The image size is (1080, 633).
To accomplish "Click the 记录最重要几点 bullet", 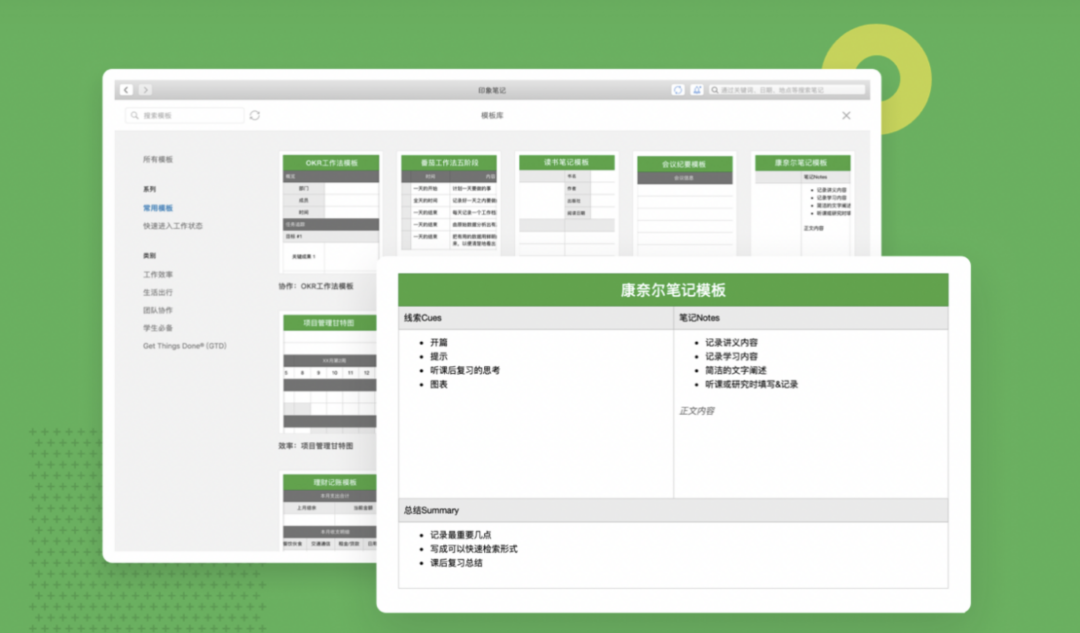I will 461,535.
